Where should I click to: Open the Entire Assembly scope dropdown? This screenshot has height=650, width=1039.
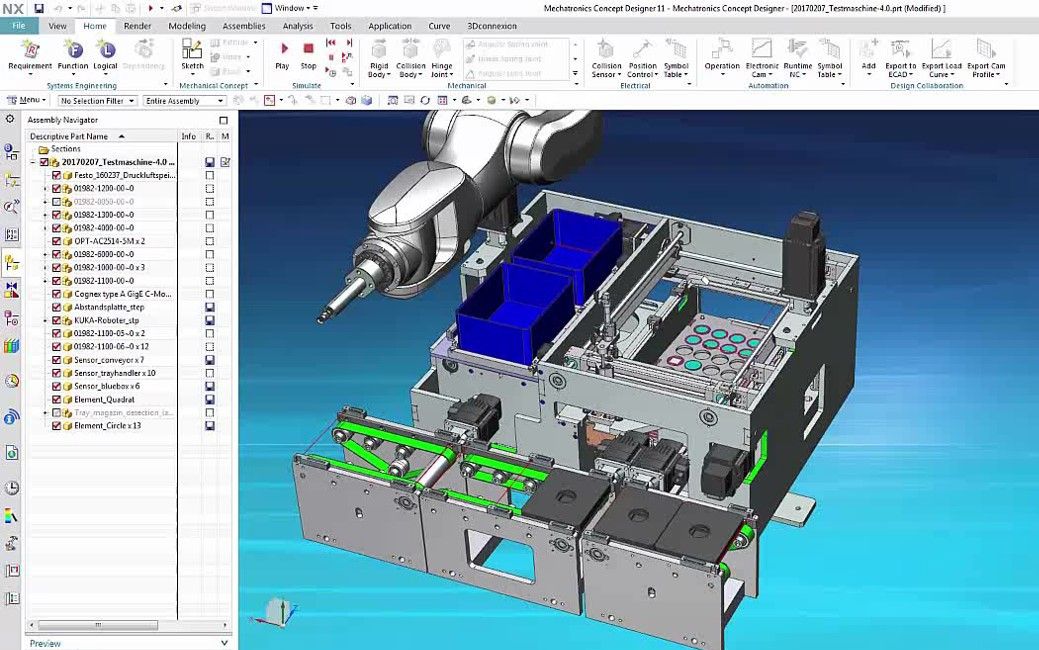click(184, 101)
